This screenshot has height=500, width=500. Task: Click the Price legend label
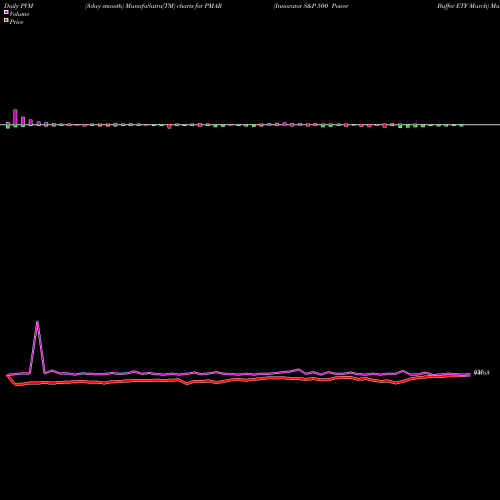click(16, 22)
